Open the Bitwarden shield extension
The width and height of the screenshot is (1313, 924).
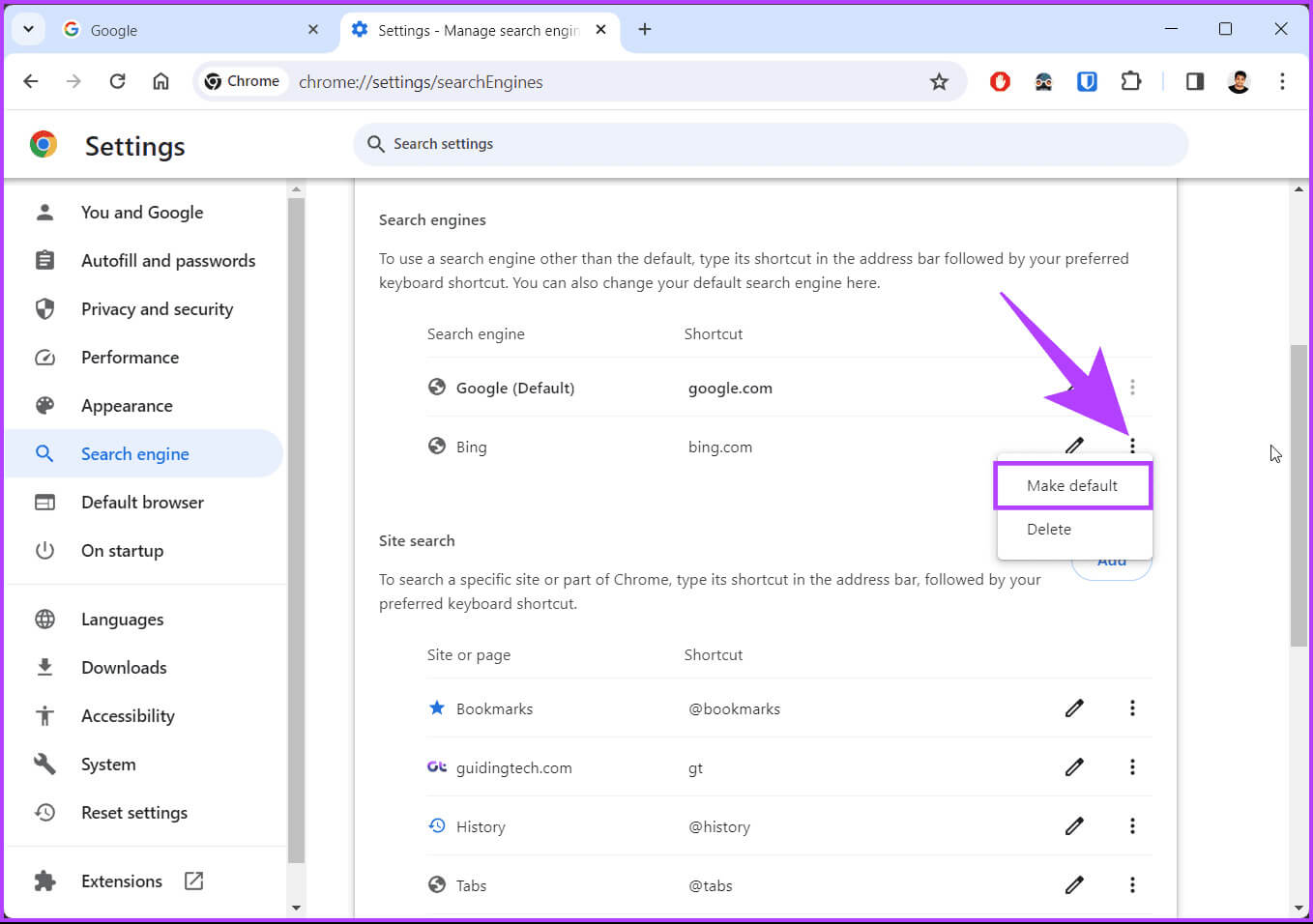(1087, 82)
